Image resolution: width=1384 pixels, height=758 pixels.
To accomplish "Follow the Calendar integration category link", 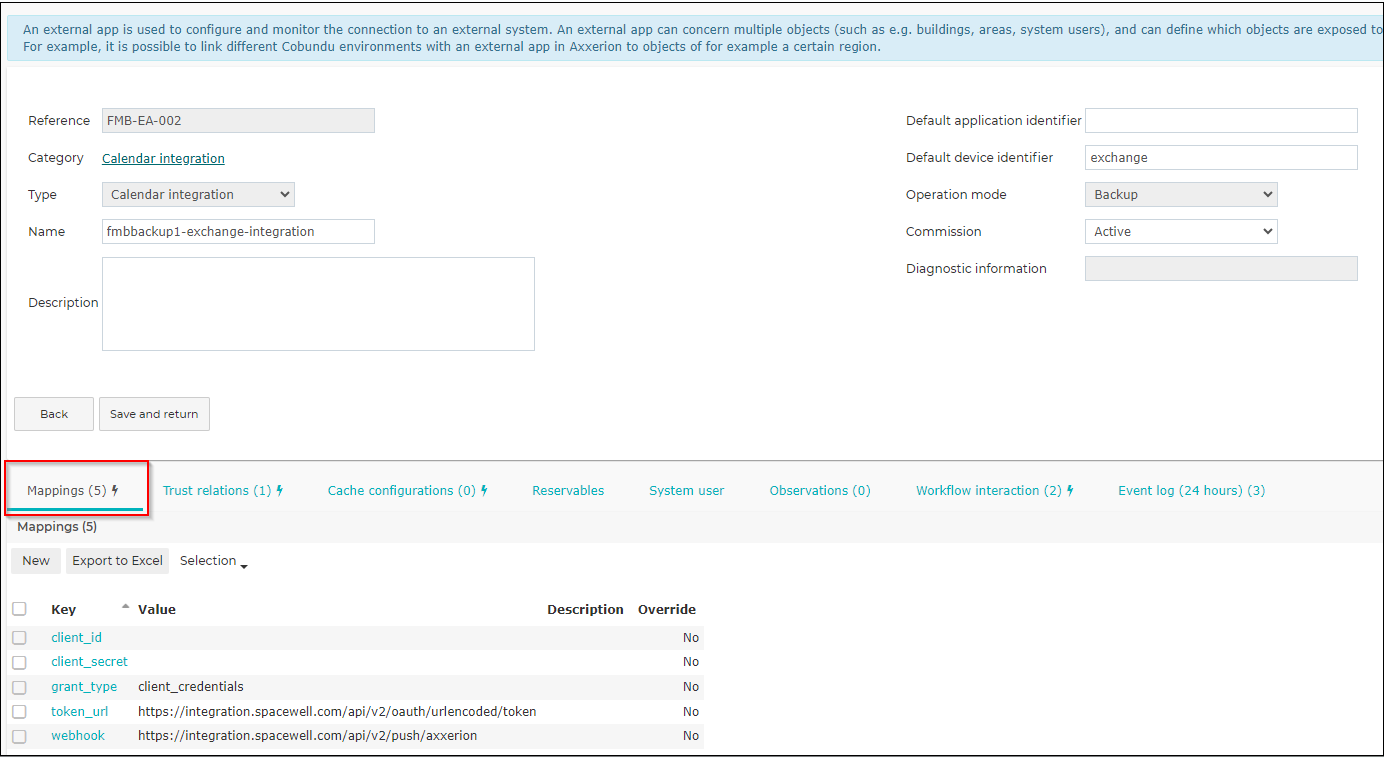I will pos(163,158).
